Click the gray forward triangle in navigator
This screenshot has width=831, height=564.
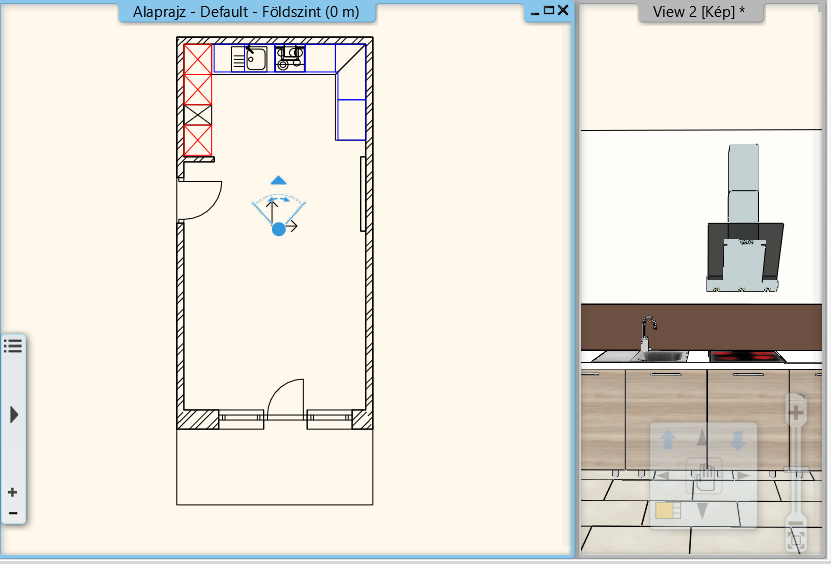click(x=702, y=438)
